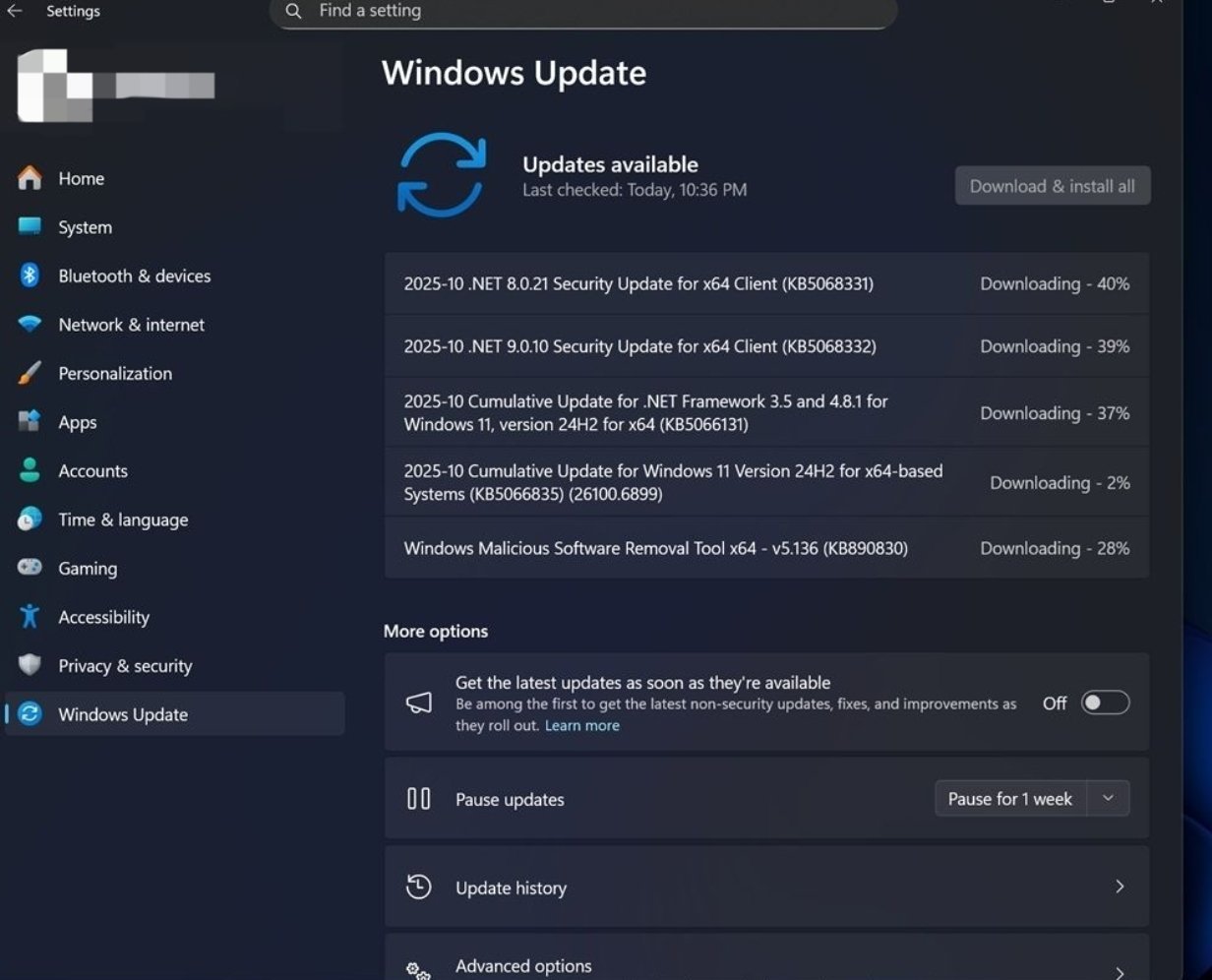Open Privacy & security settings

[x=175, y=665]
